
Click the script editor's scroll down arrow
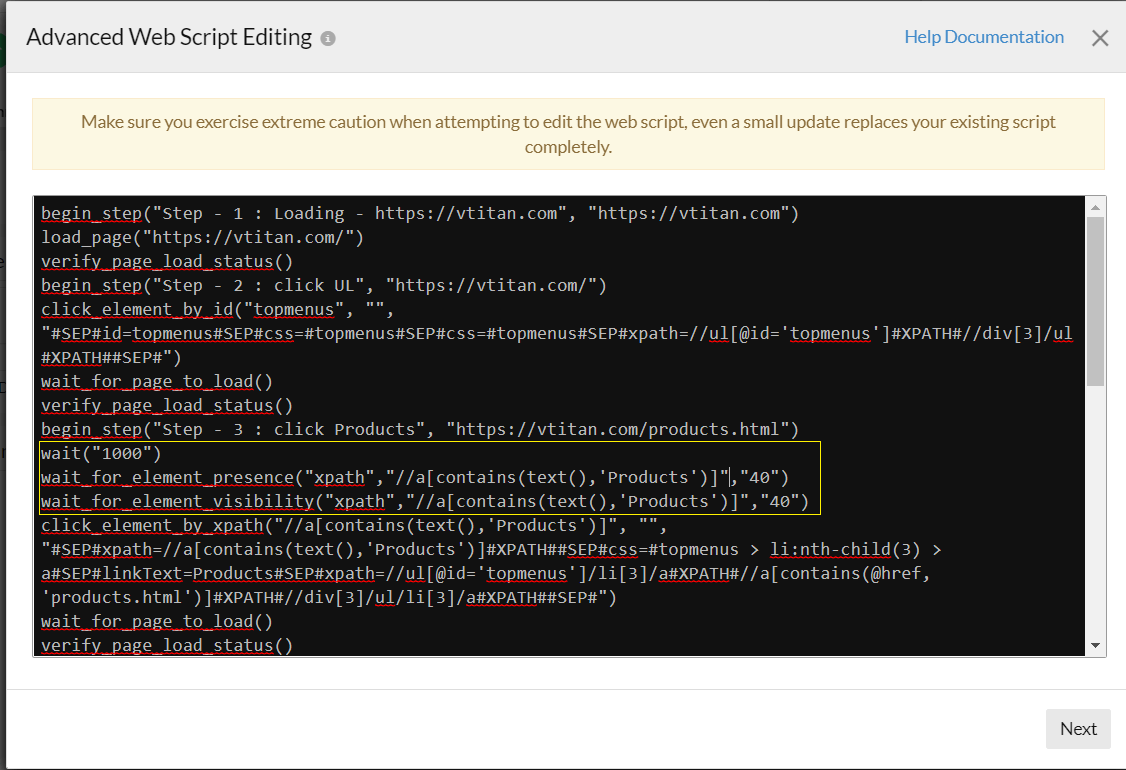pos(1095,645)
